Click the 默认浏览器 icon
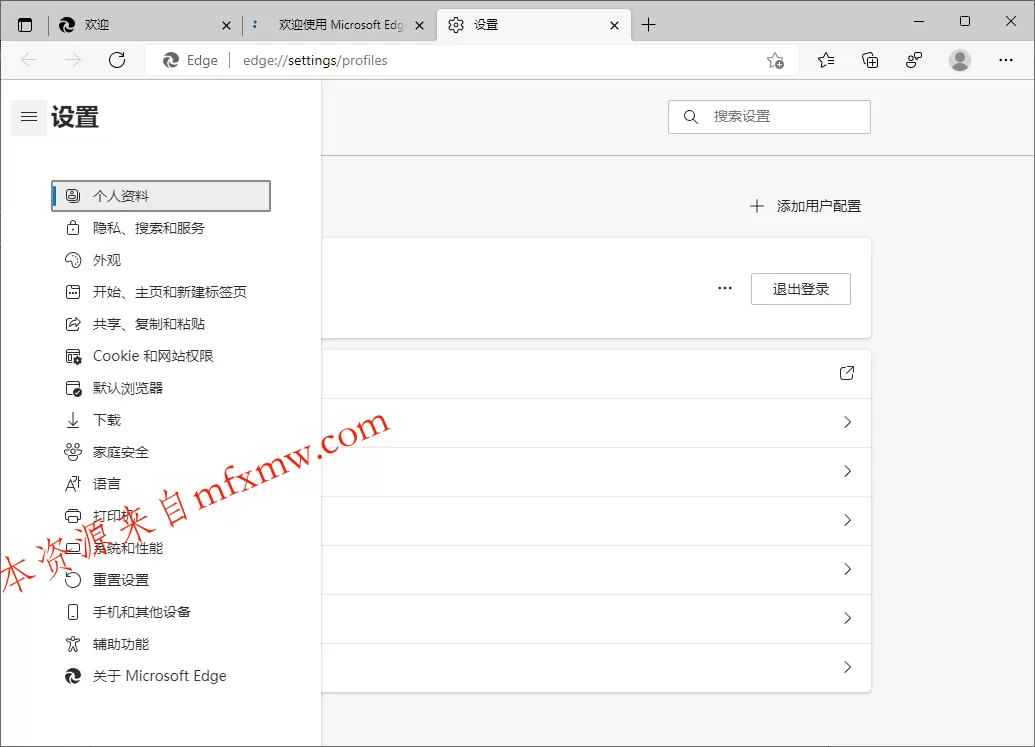 click(x=73, y=388)
